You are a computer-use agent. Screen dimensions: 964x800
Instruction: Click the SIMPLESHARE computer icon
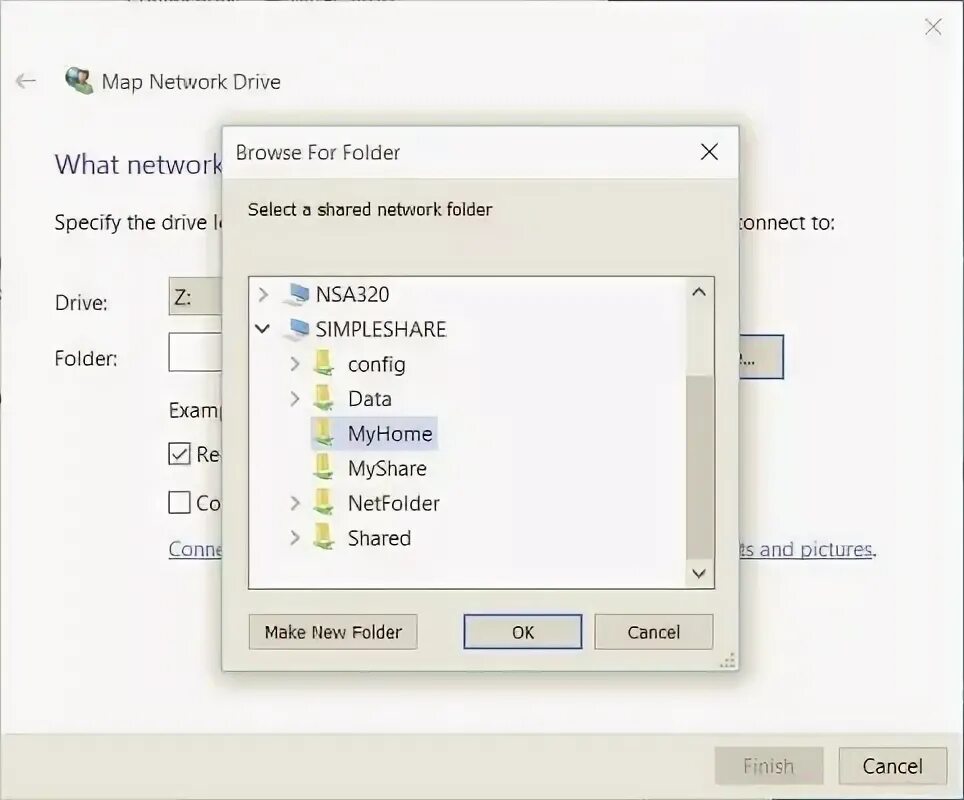point(297,330)
